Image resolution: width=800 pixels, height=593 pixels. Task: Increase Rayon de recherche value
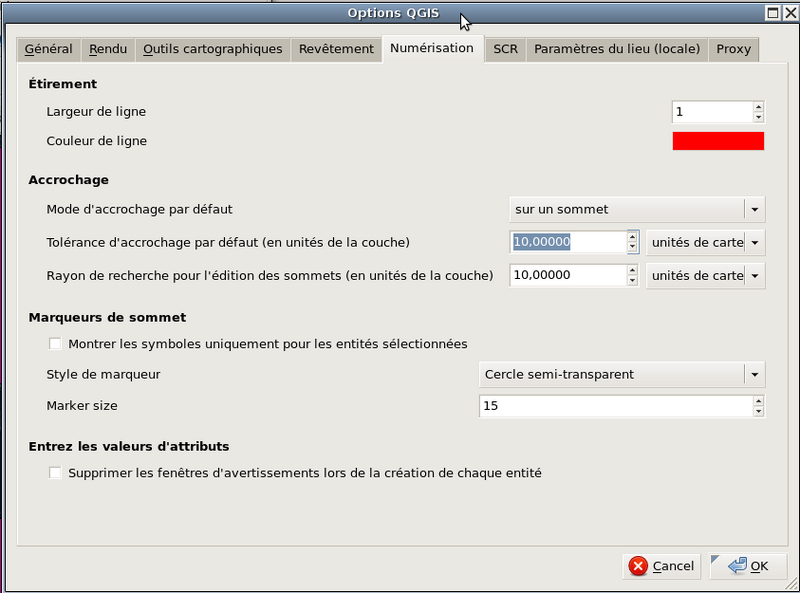coord(633,270)
